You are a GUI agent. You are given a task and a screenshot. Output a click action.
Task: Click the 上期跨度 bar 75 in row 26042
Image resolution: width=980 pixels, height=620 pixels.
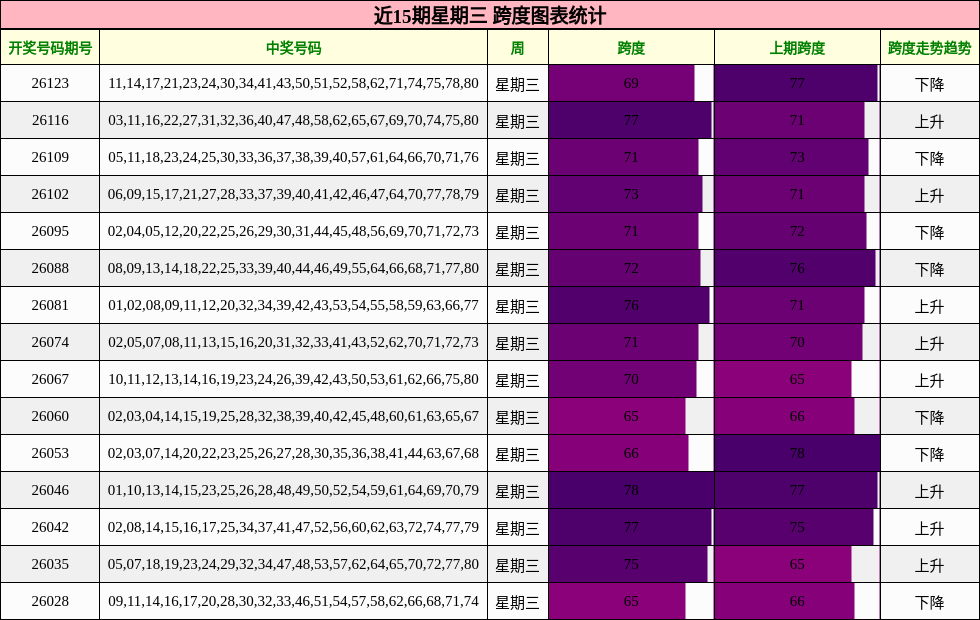[x=794, y=527]
